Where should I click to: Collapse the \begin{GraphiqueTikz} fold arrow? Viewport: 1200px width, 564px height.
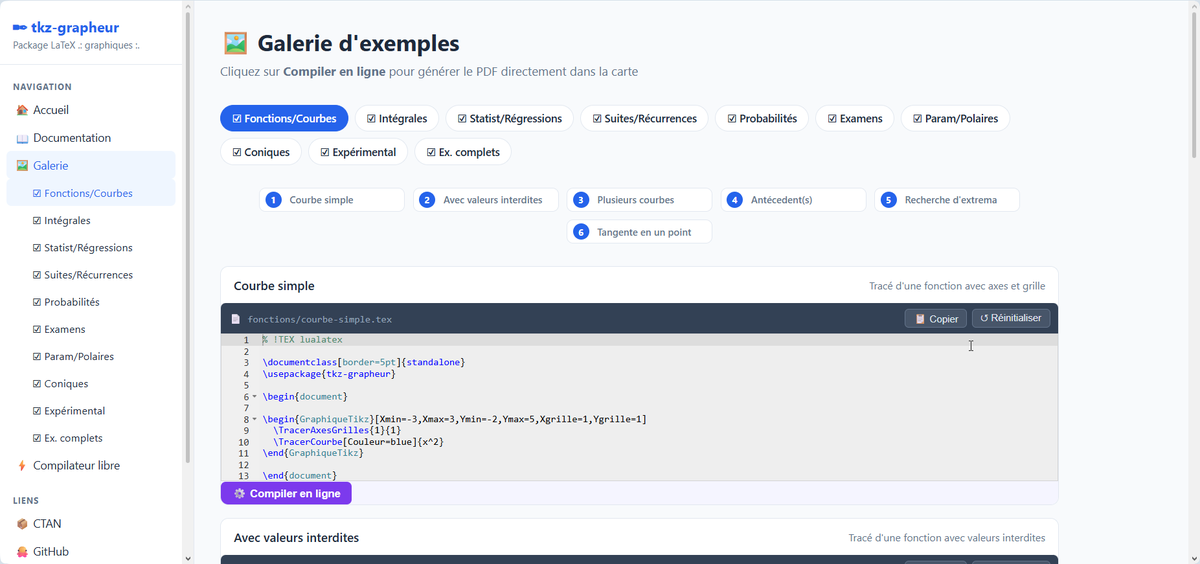point(254,419)
